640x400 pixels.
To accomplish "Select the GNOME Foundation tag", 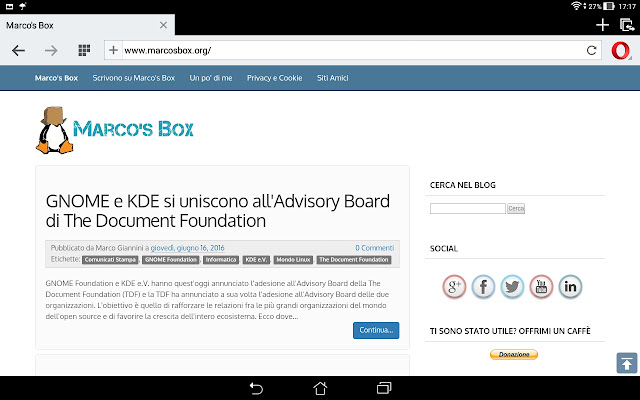I will 171,260.
